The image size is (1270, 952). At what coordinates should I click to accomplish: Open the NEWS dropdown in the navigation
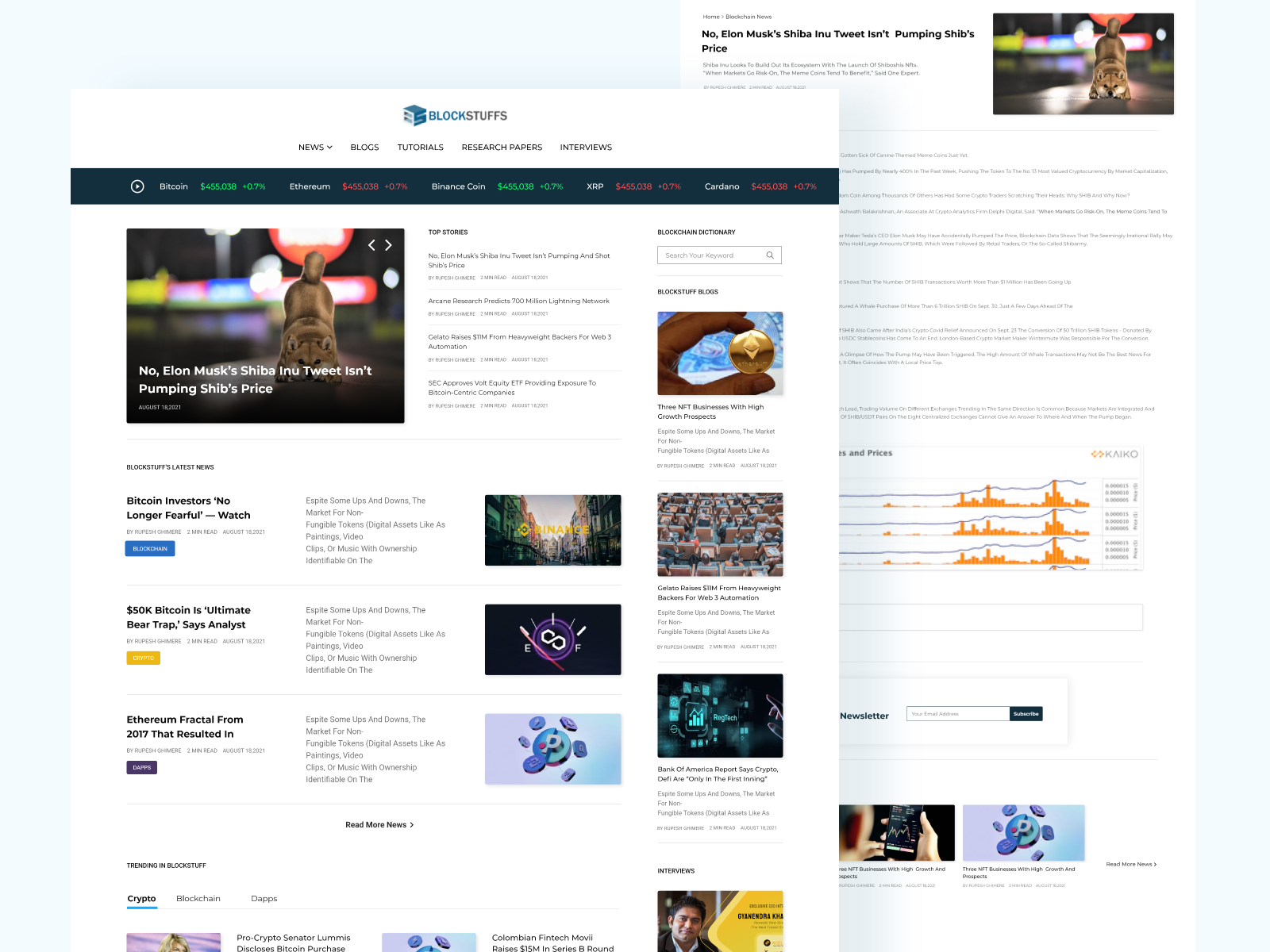click(310, 147)
